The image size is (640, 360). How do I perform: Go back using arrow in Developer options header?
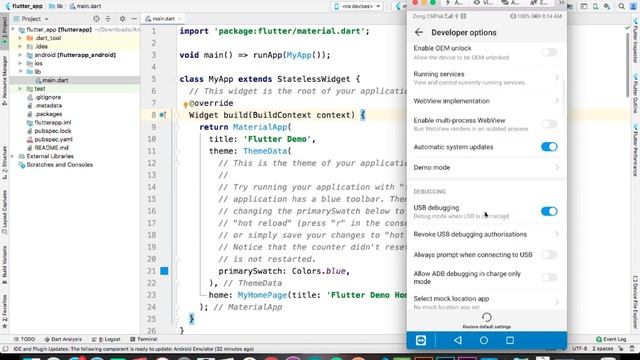[x=419, y=32]
